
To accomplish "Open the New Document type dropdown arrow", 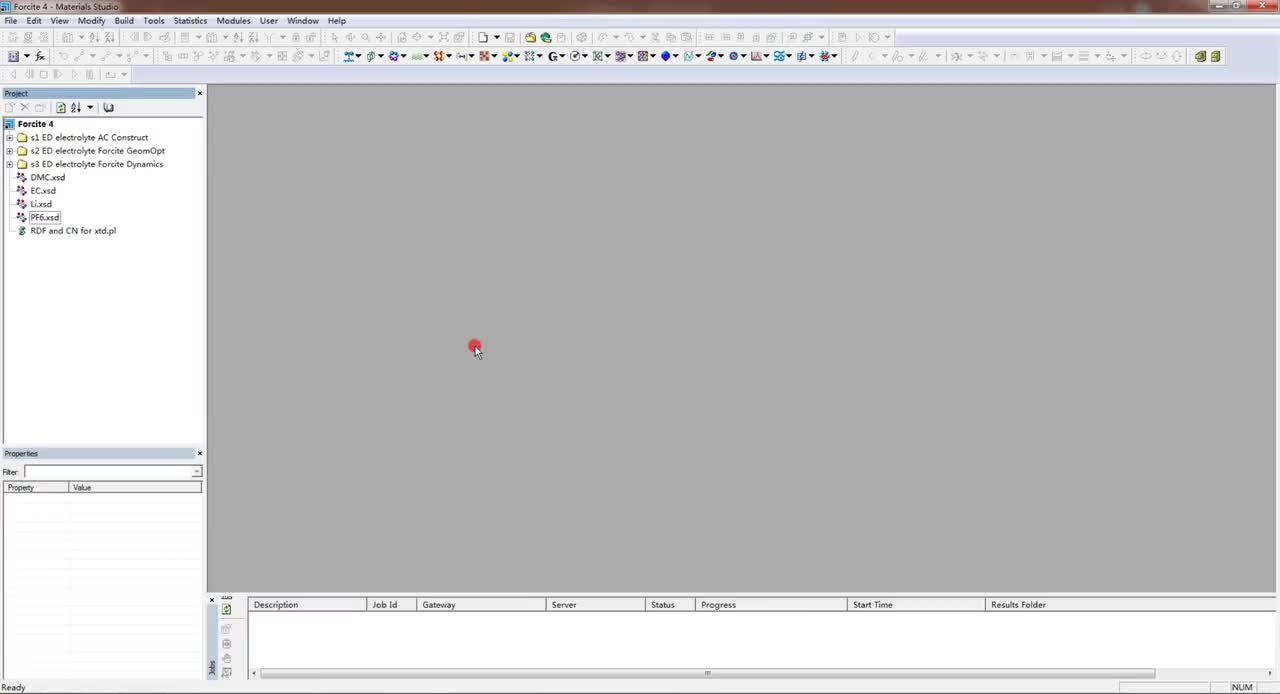I will (x=496, y=37).
